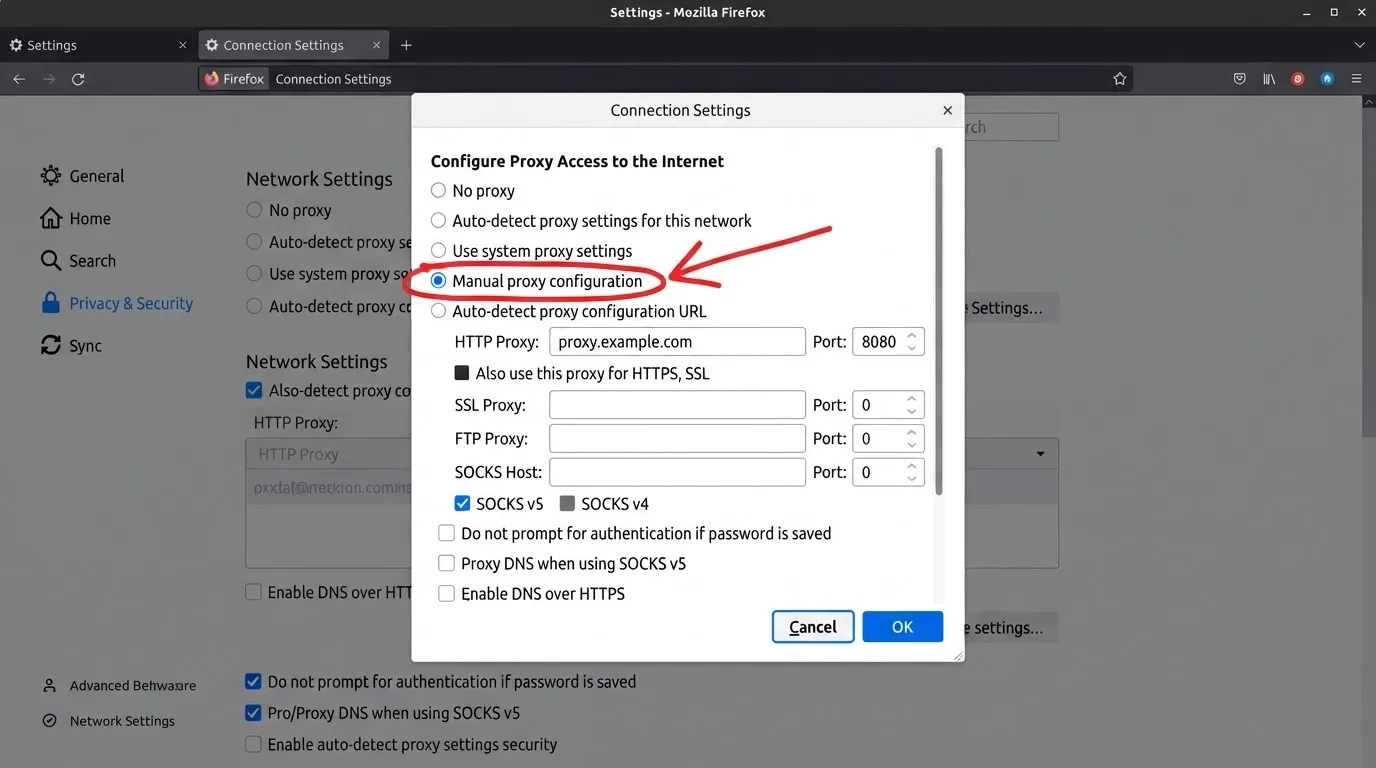The image size is (1376, 768).
Task: Enable Proxy DNS when using SOCKS v5 in dialog
Action: [x=446, y=564]
